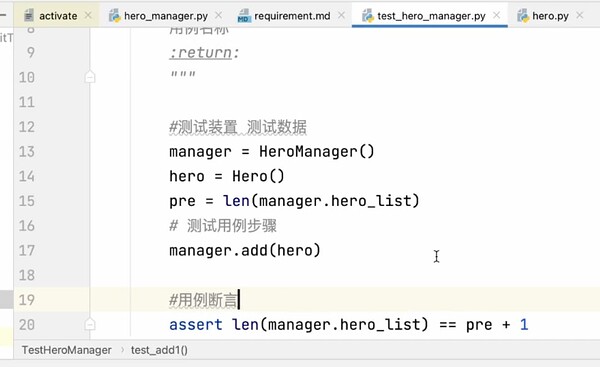600x367 pixels.
Task: Select TestHeroManager in the breadcrumb bar
Action: tap(67, 350)
